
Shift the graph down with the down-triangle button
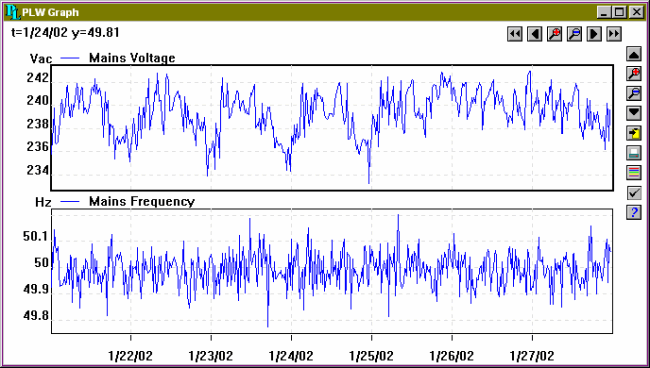click(634, 113)
